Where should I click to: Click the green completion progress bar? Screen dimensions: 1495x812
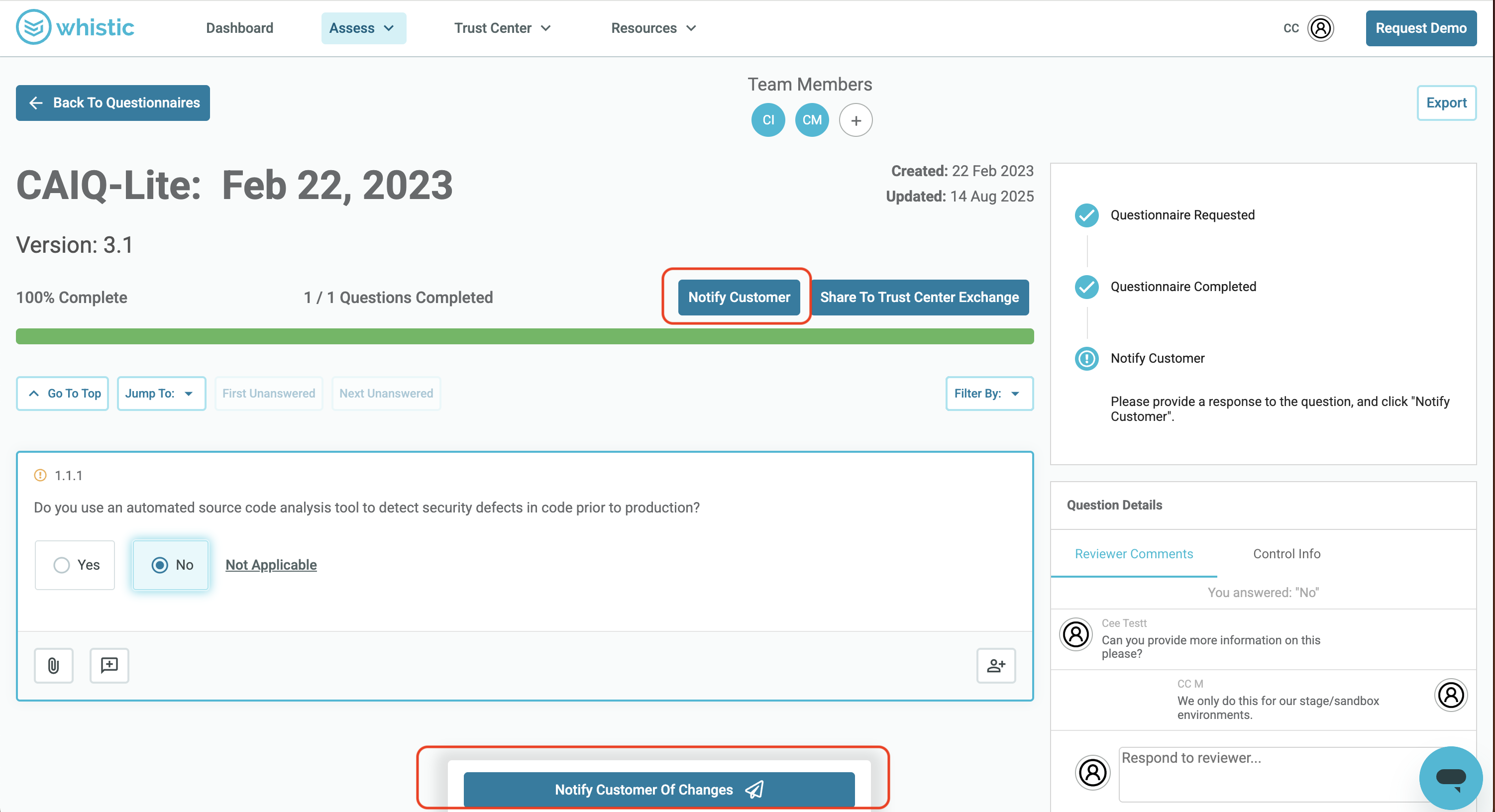point(525,337)
